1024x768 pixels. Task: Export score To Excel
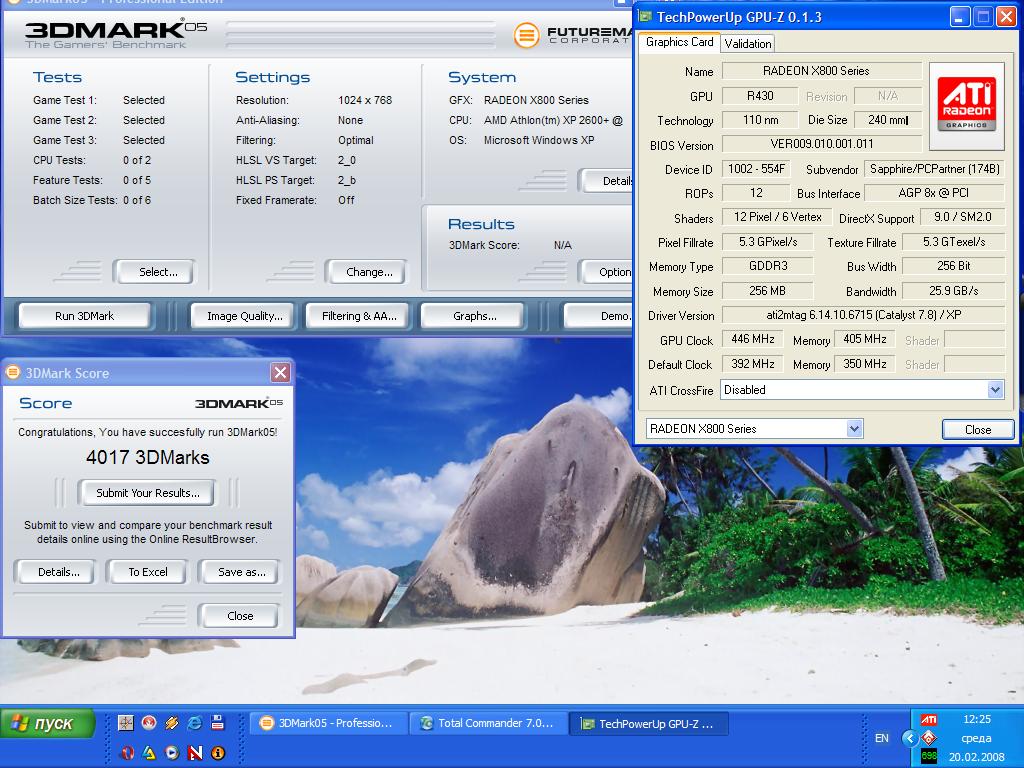pos(148,572)
